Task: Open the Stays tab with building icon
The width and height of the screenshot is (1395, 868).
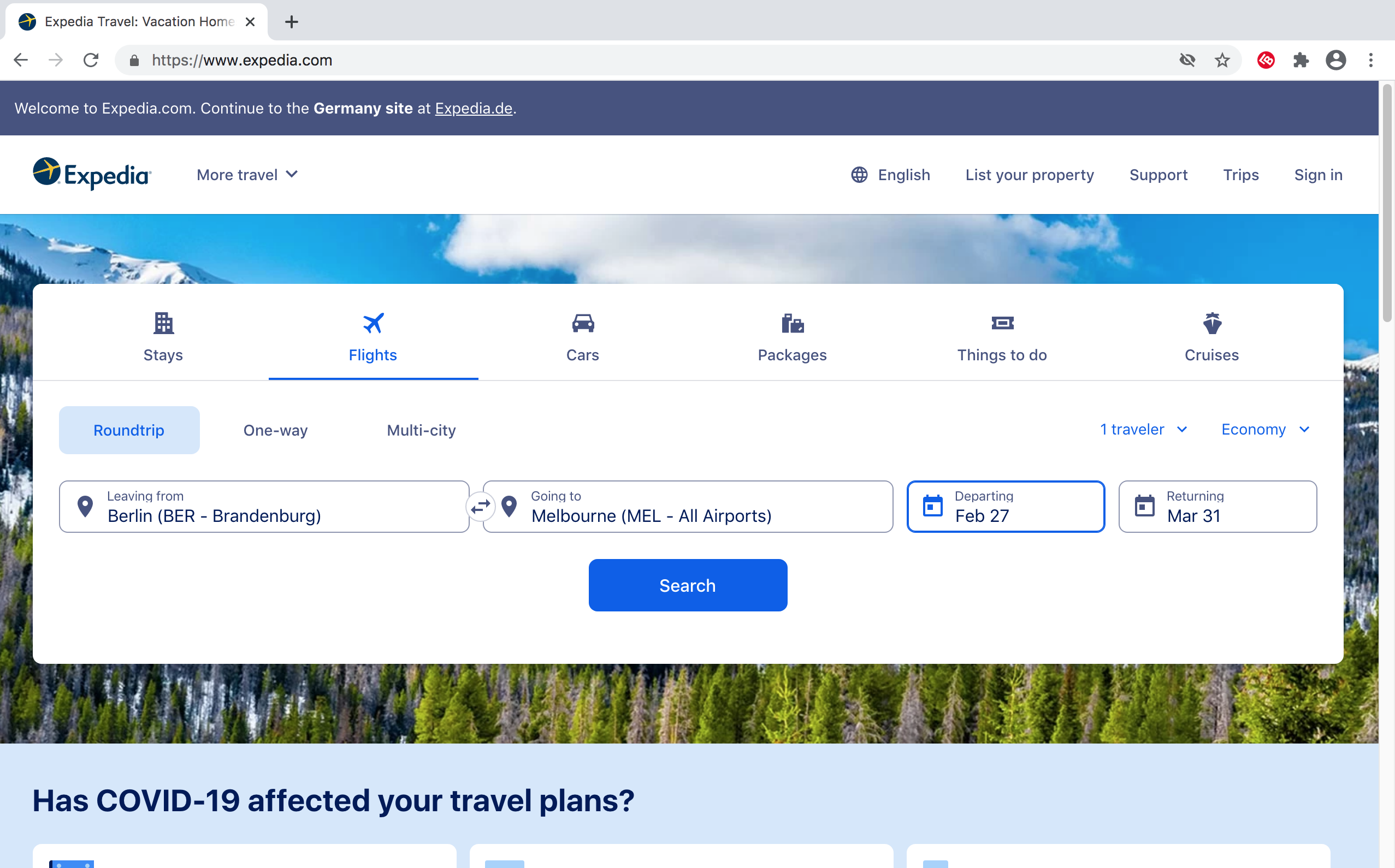Action: point(163,337)
